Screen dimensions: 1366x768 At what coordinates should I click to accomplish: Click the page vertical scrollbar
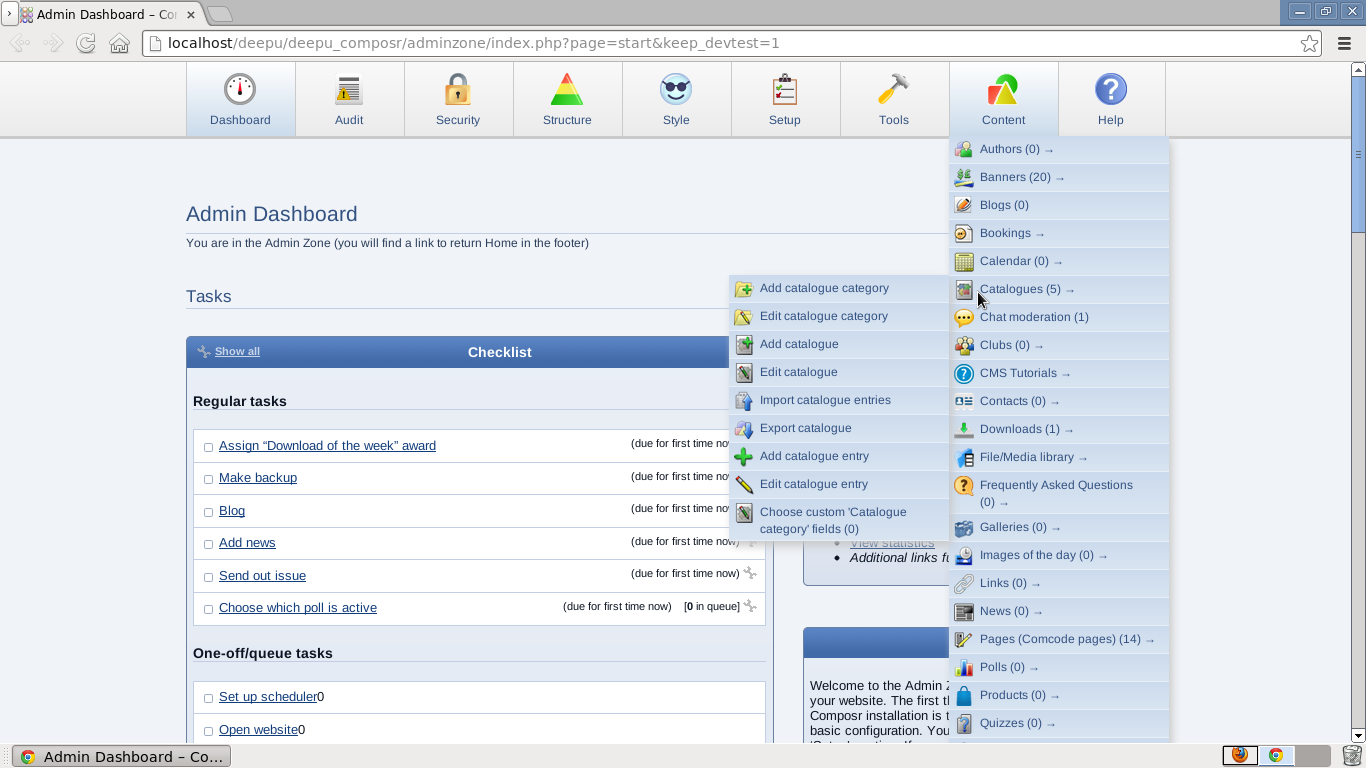(x=1358, y=400)
